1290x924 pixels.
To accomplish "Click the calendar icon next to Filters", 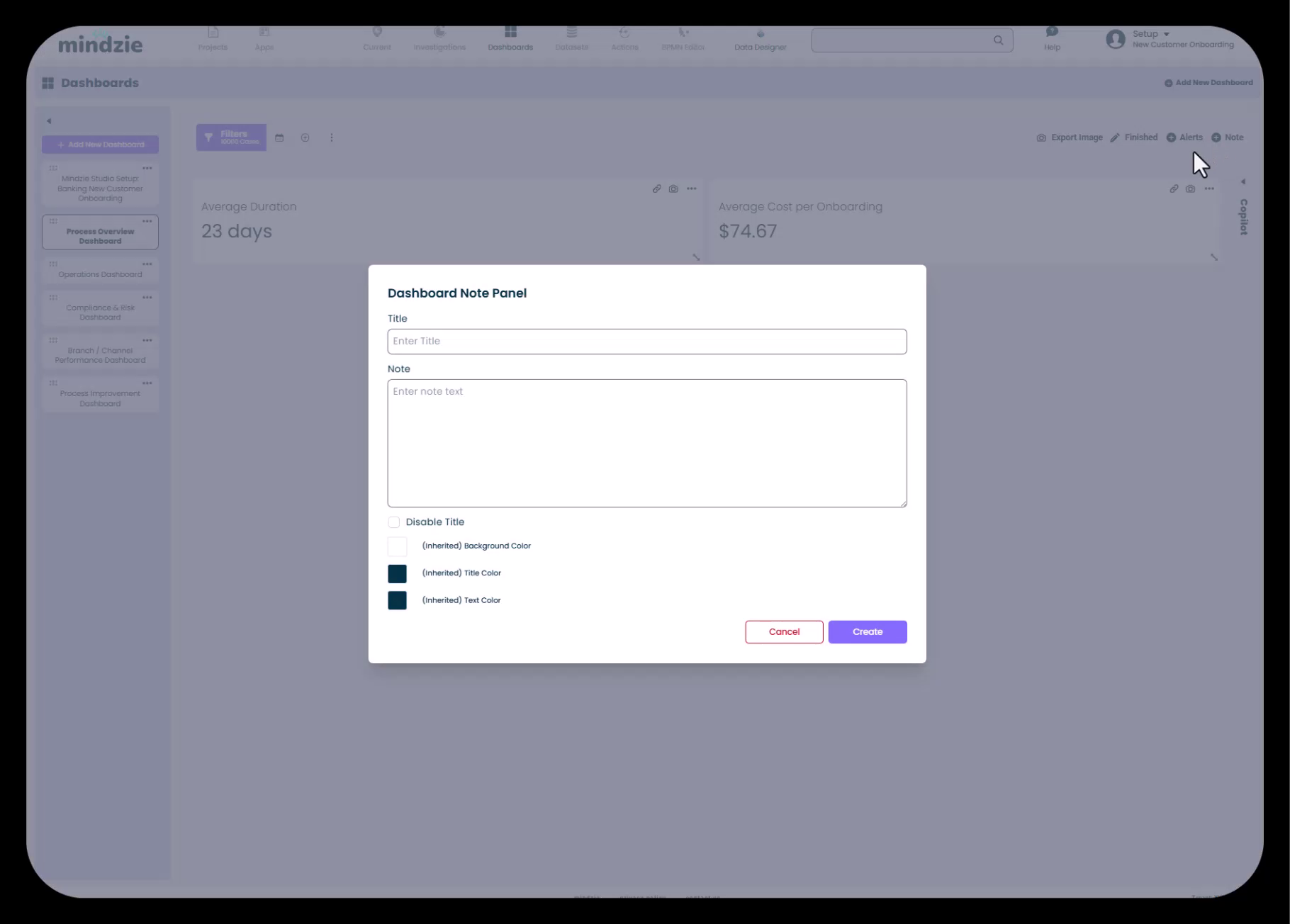I will coord(279,138).
